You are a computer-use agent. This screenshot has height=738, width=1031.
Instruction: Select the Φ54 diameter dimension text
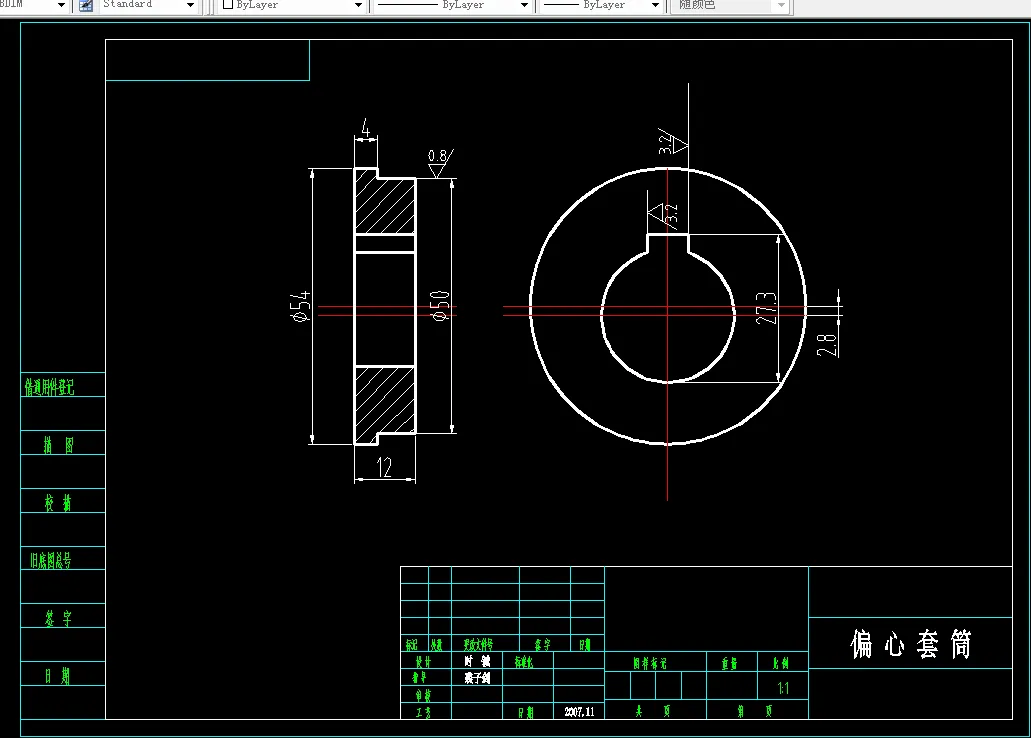(300, 306)
